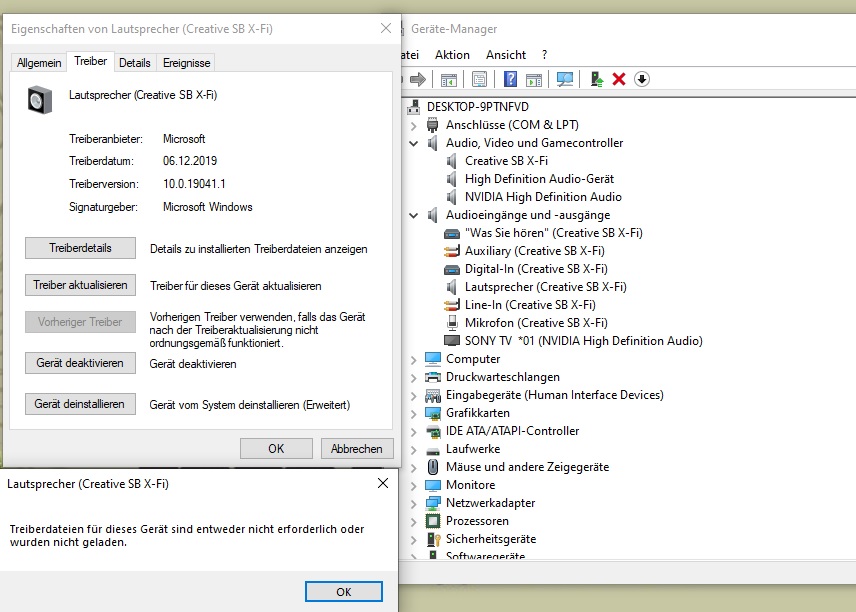This screenshot has height=612, width=856.
Task: Open the Ansicht menu
Action: point(506,55)
